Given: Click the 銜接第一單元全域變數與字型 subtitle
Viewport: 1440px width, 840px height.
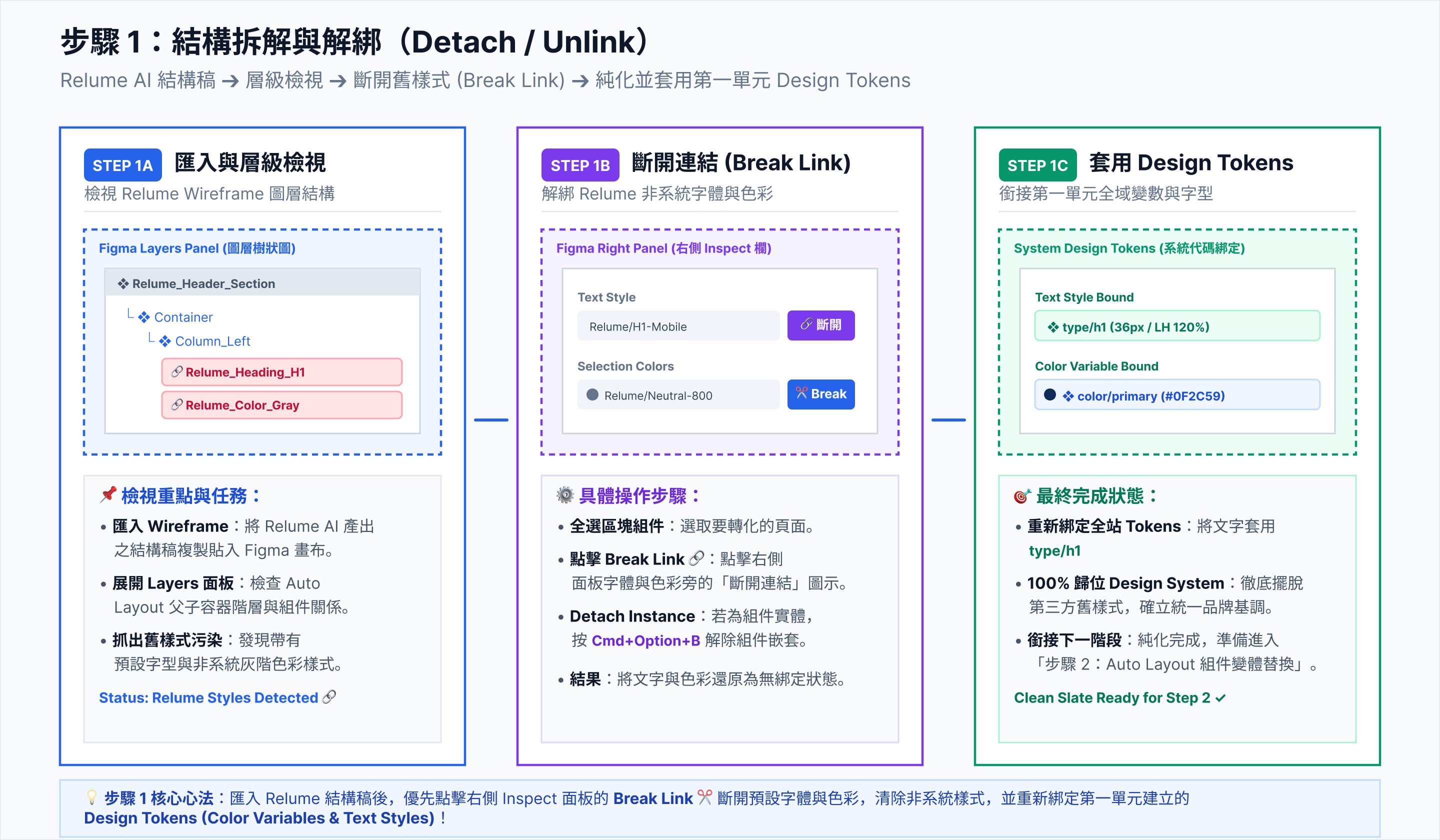Looking at the screenshot, I should [1105, 193].
